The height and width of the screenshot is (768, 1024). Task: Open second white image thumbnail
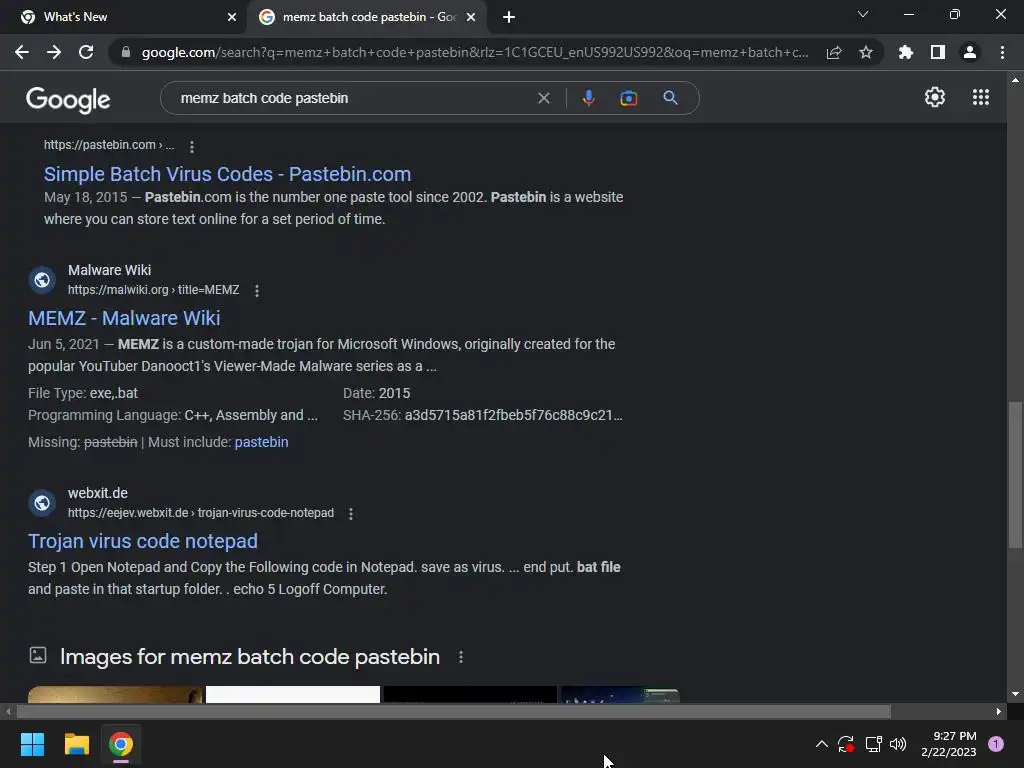click(x=293, y=694)
